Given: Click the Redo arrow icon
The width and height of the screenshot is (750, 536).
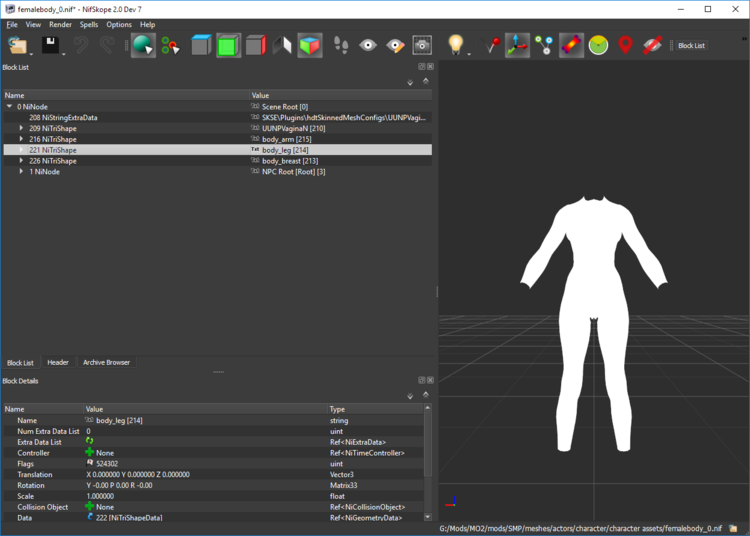Looking at the screenshot, I should [x=107, y=45].
